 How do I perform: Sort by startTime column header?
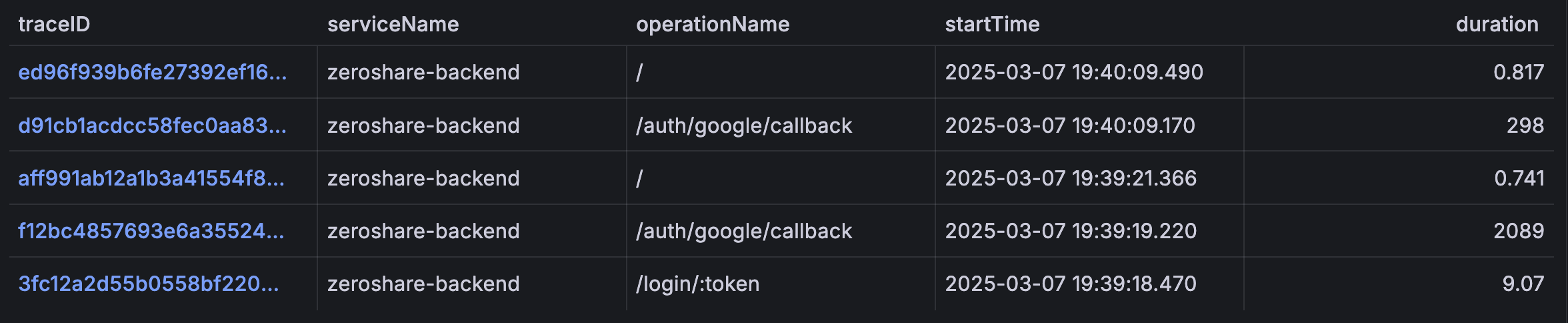[992, 24]
